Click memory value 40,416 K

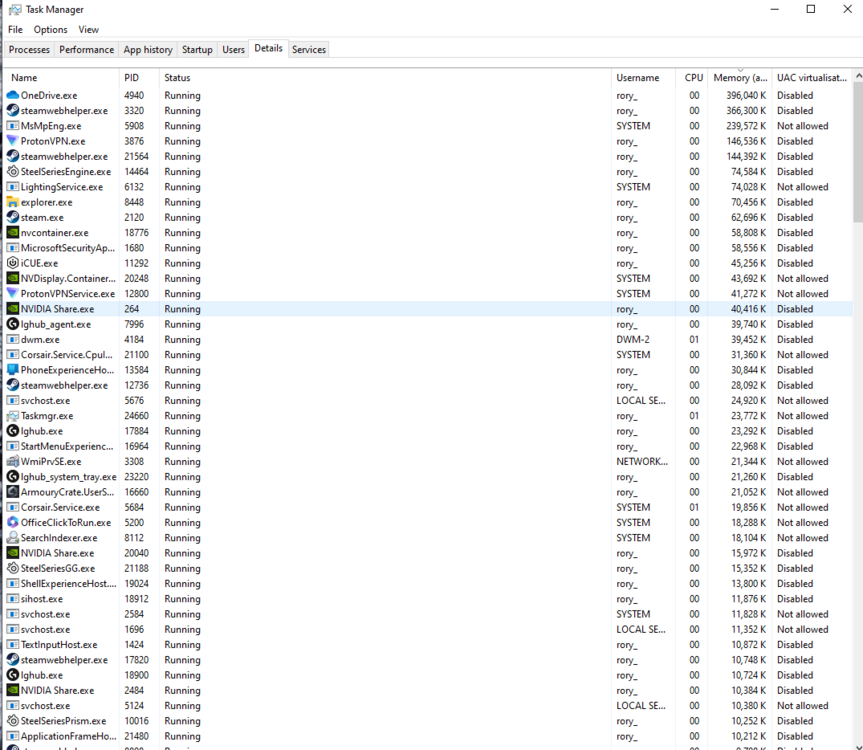pos(749,309)
